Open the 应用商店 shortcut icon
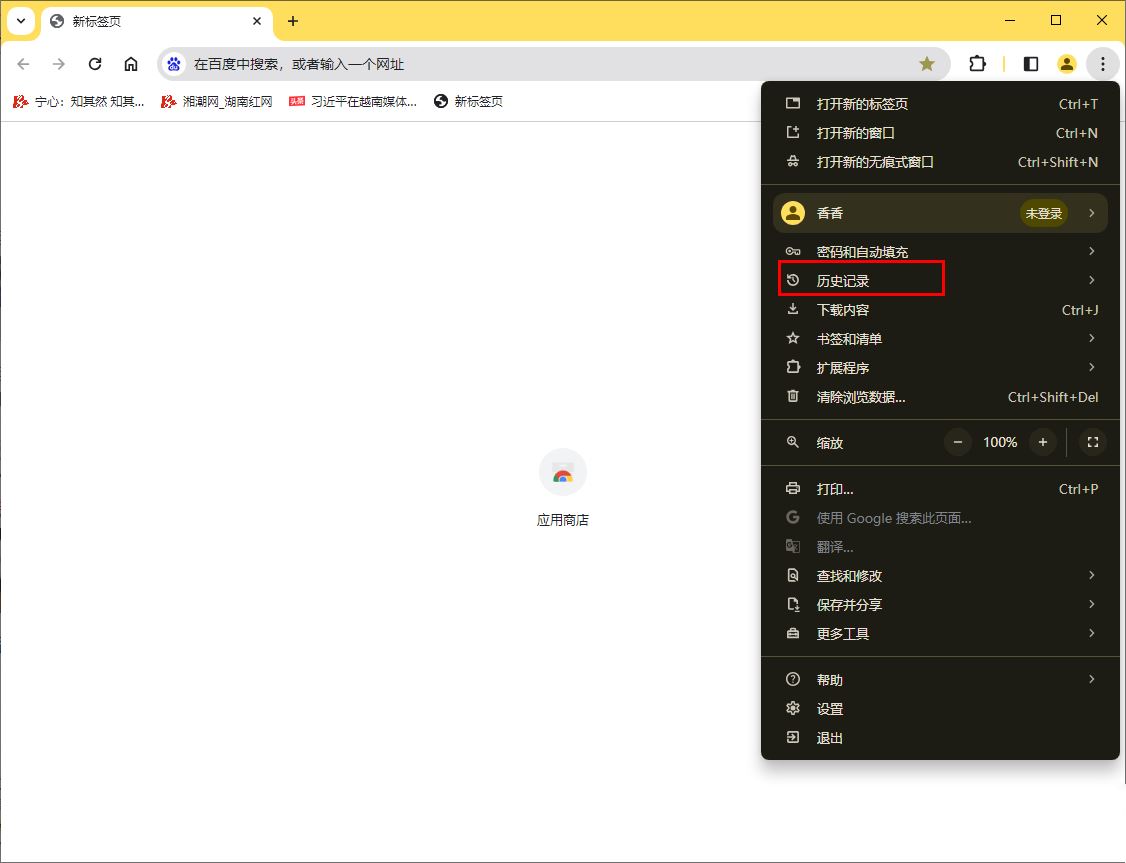This screenshot has height=863, width=1126. [563, 472]
